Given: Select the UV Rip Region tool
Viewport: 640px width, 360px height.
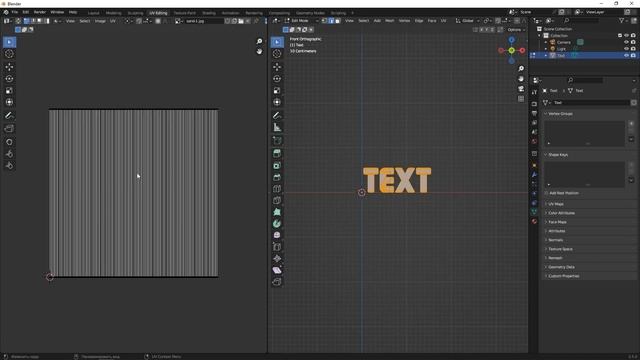Looking at the screenshot, I should tap(9, 129).
